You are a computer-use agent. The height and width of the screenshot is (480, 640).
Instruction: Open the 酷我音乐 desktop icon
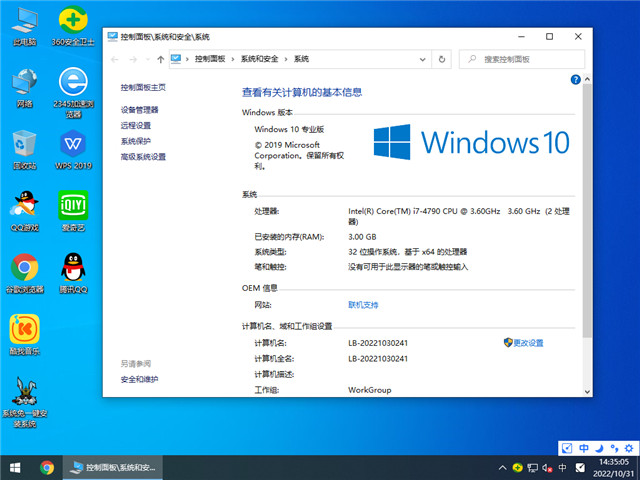[24, 329]
